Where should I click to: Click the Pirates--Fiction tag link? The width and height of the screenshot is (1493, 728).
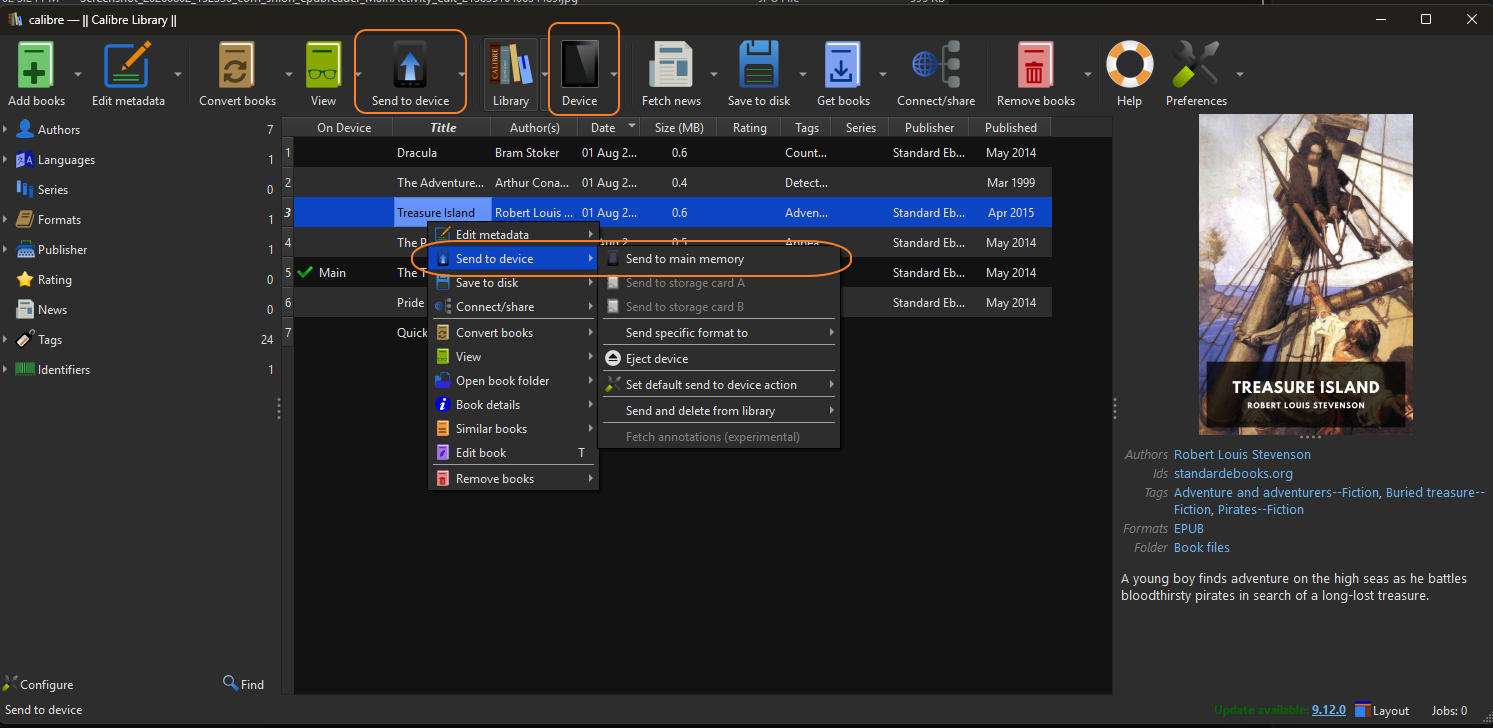1260,509
